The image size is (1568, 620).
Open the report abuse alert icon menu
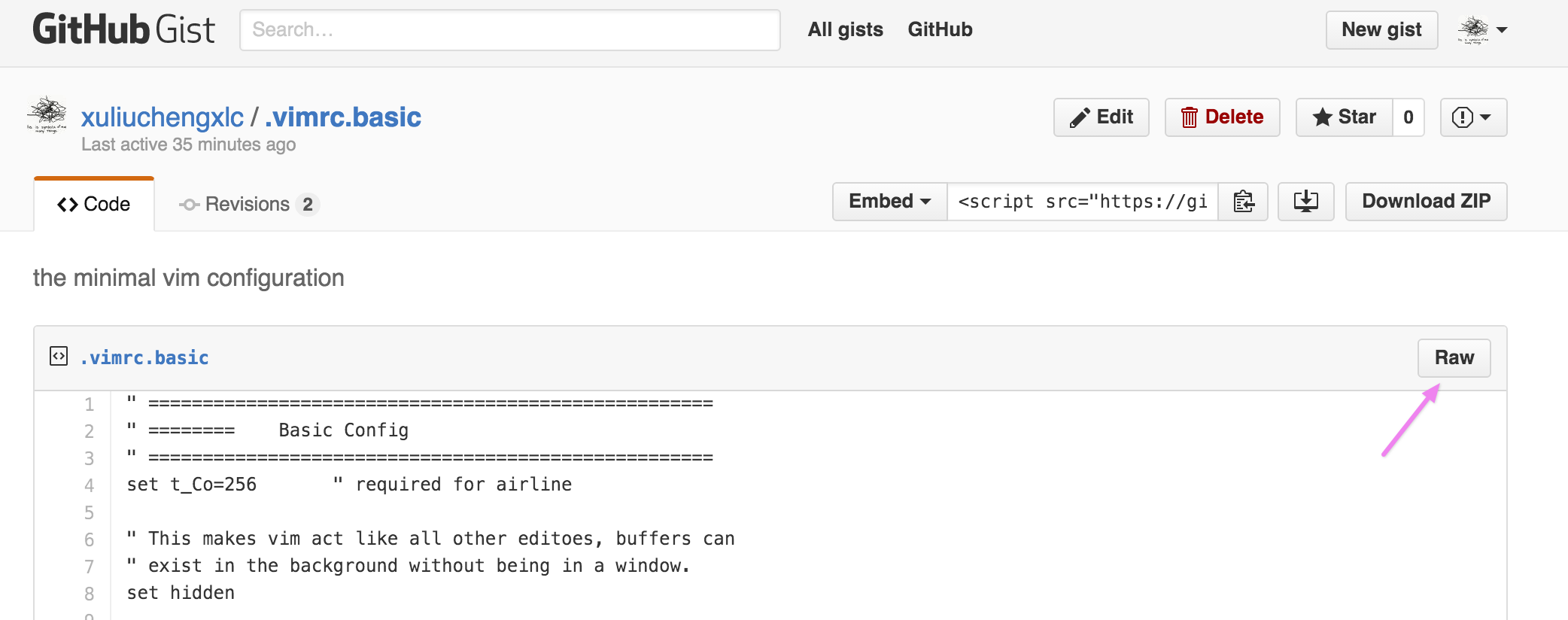point(1473,117)
